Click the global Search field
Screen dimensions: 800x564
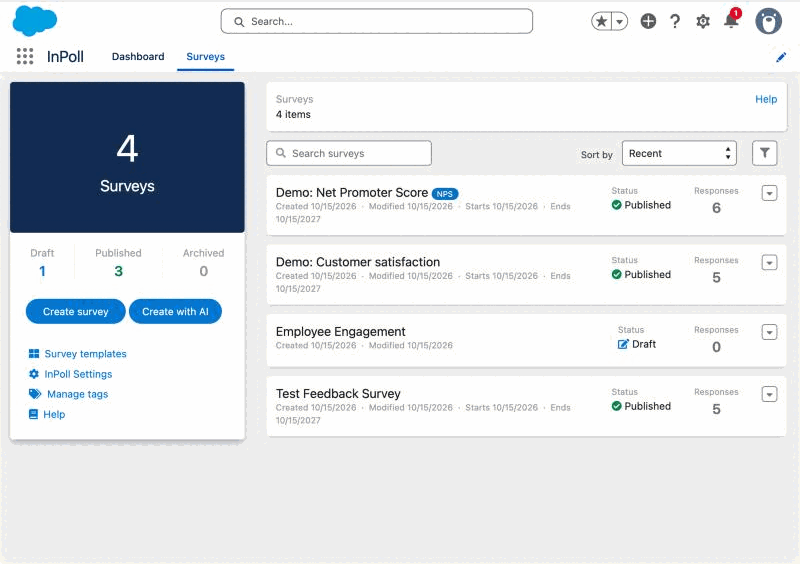click(377, 21)
